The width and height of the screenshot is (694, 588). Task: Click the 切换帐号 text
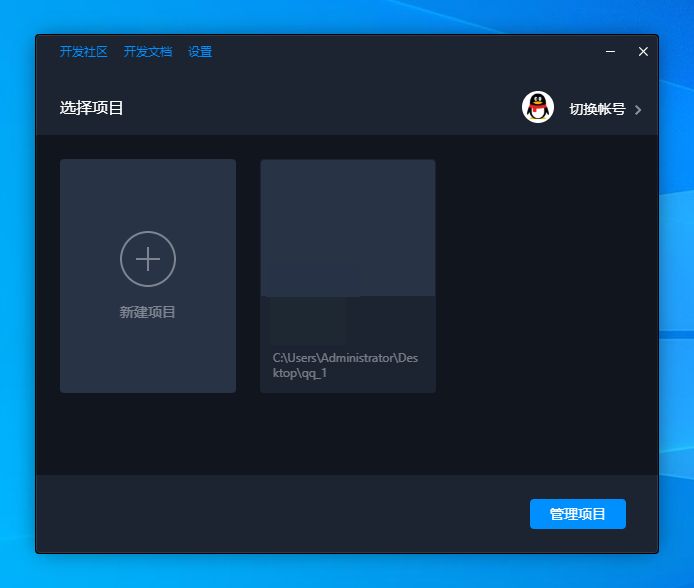click(597, 109)
